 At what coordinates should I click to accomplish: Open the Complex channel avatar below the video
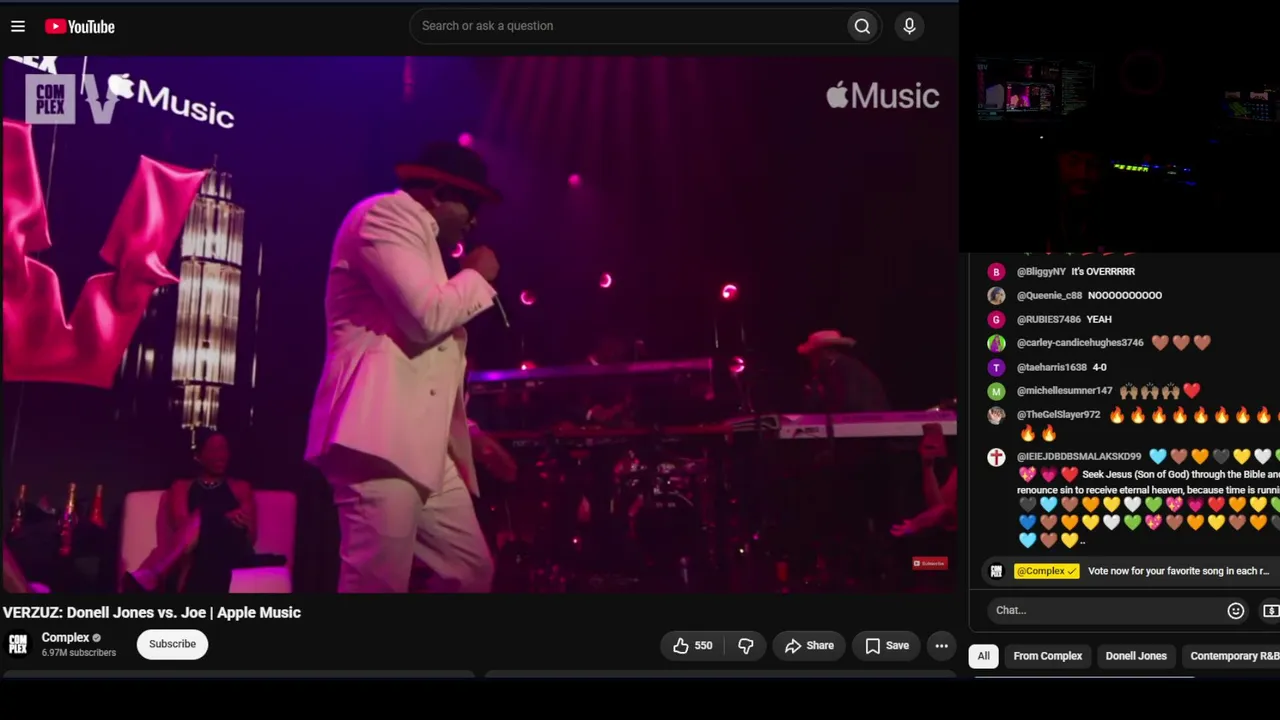pyautogui.click(x=18, y=644)
